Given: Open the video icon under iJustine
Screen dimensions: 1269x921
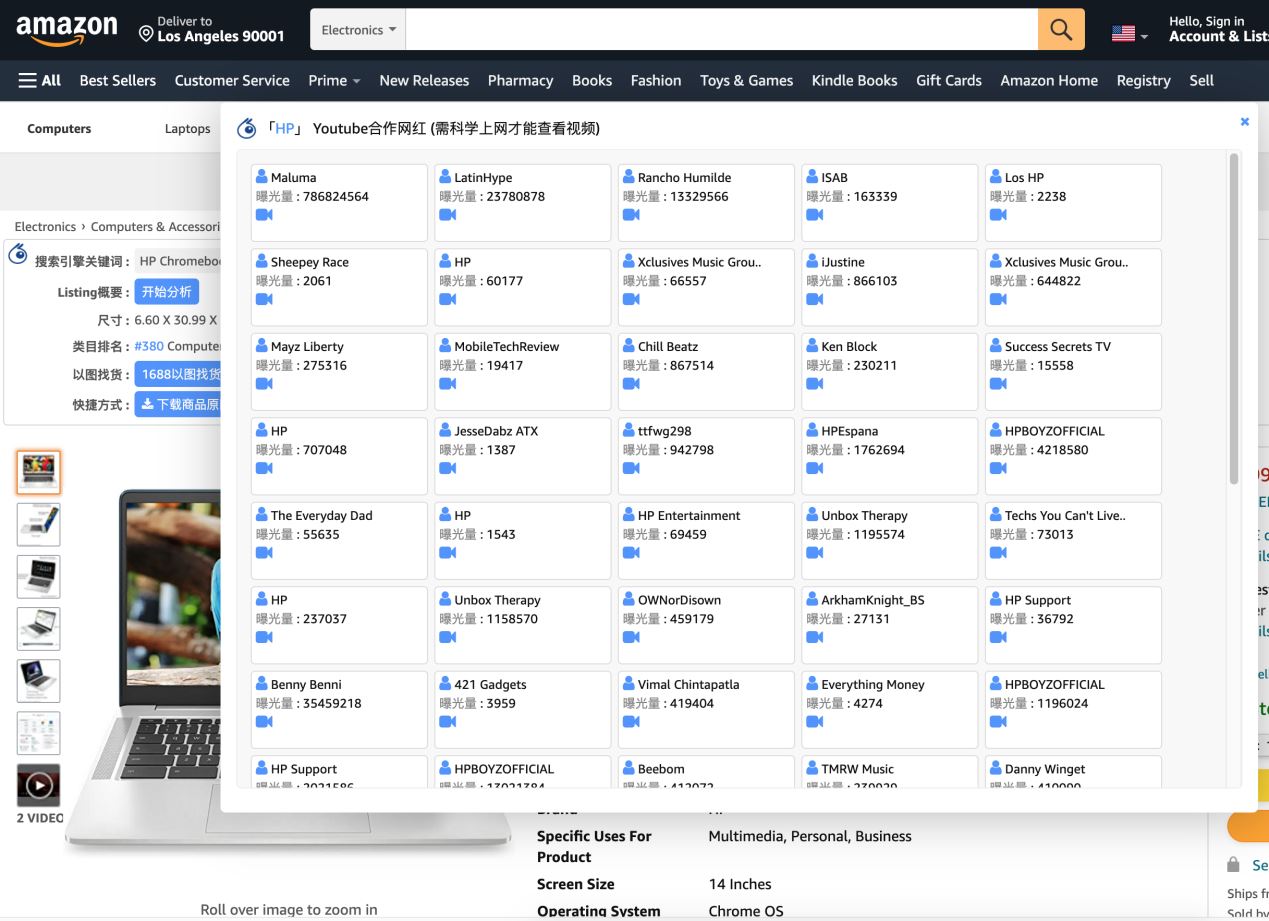Looking at the screenshot, I should (x=815, y=299).
